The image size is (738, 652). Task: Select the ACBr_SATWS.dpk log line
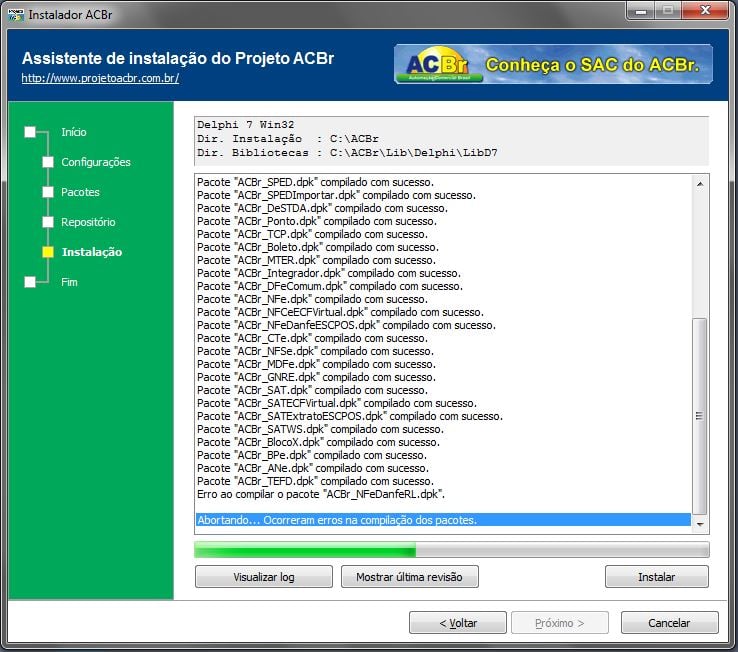[x=320, y=429]
